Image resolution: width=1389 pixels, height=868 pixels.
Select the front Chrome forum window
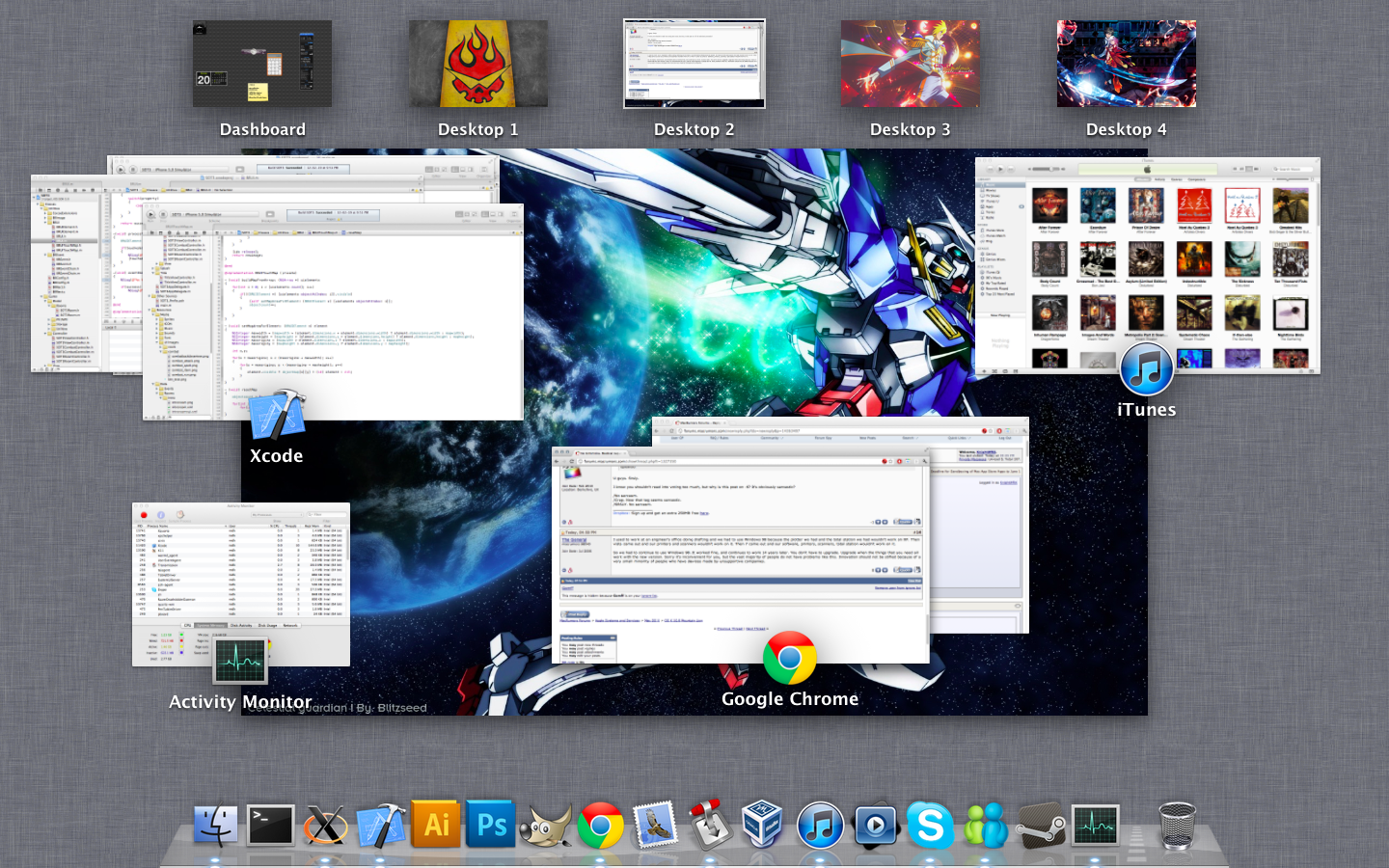point(740,555)
